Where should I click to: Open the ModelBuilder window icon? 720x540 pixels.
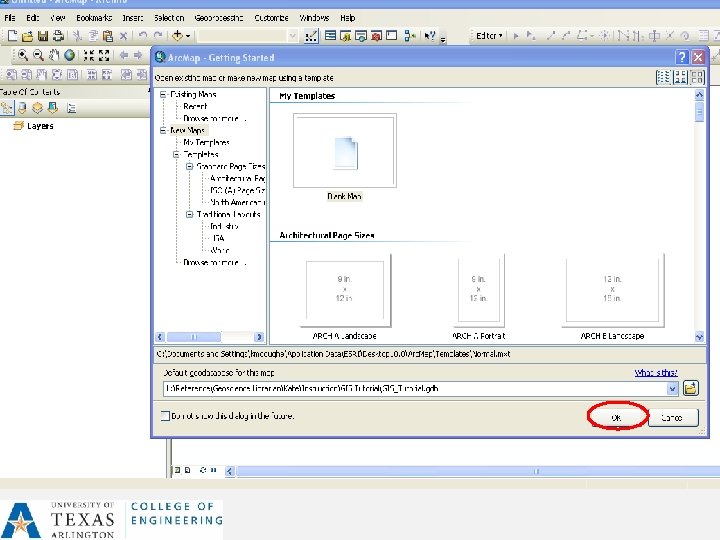pyautogui.click(x=410, y=36)
